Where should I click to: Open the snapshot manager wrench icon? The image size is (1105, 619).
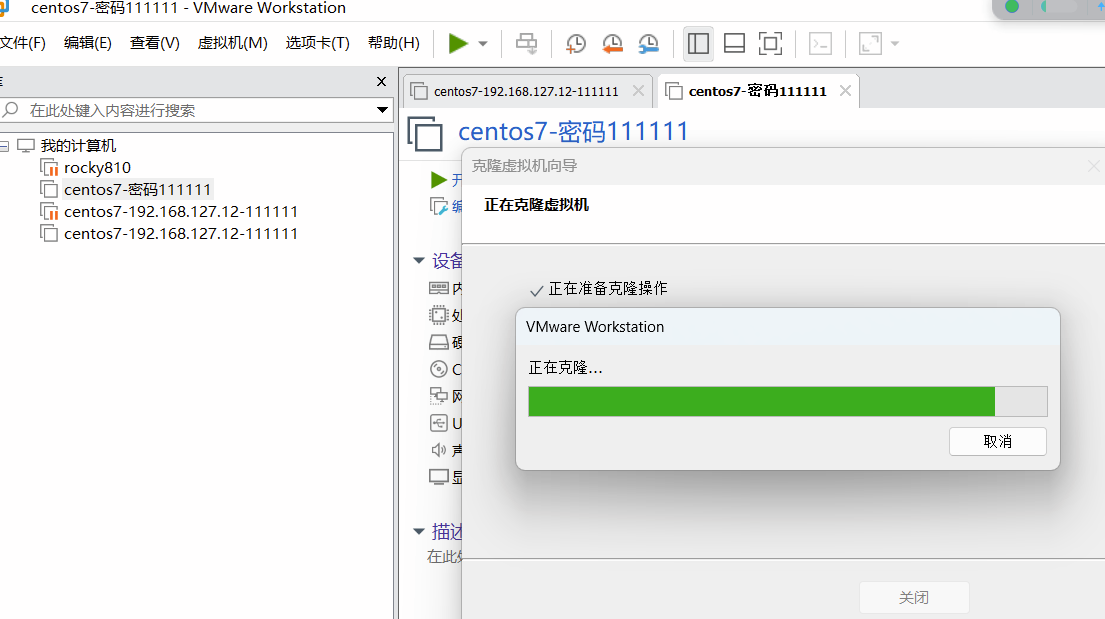coord(648,44)
